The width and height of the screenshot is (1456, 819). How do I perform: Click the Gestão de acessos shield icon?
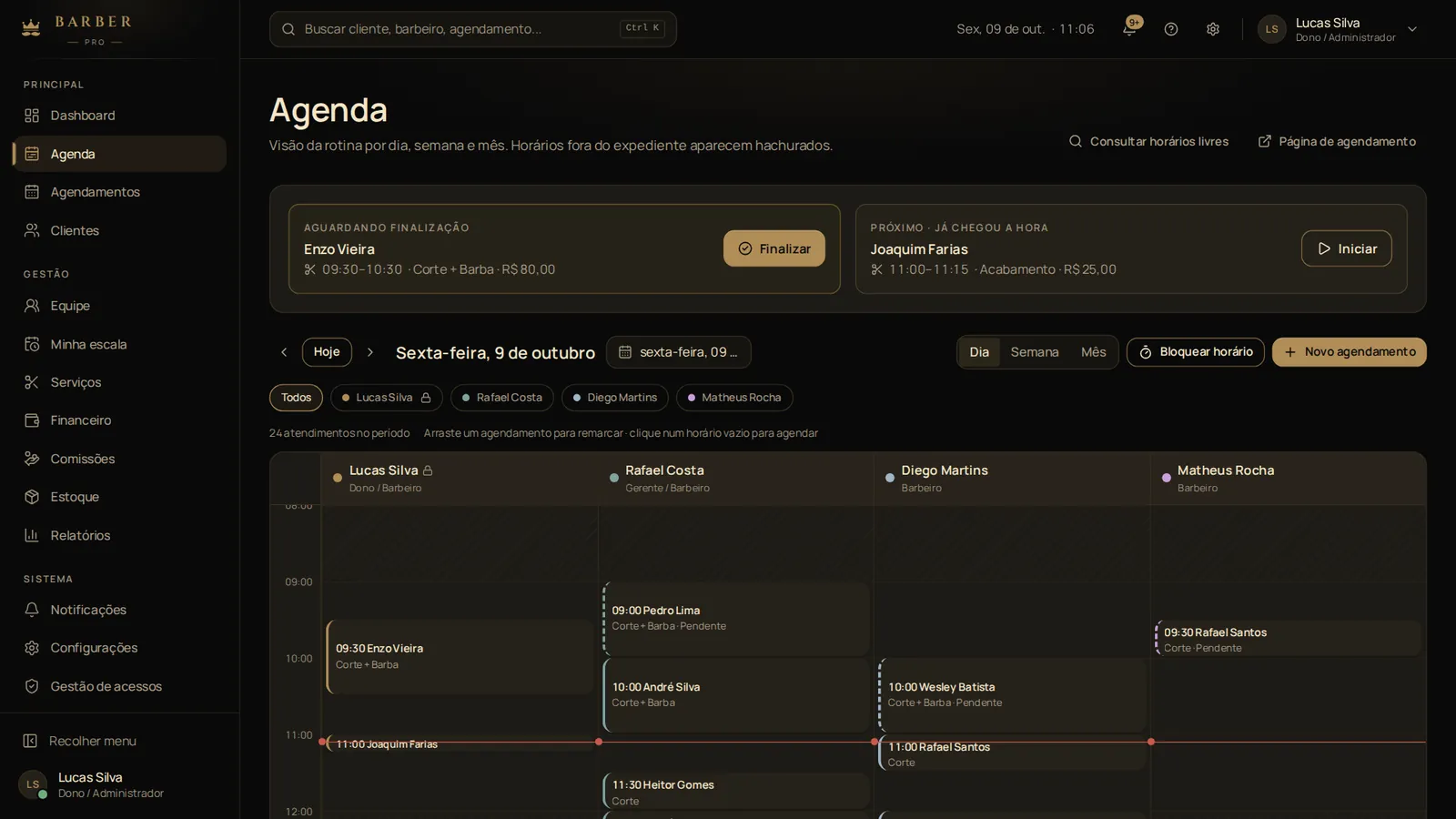(x=32, y=686)
